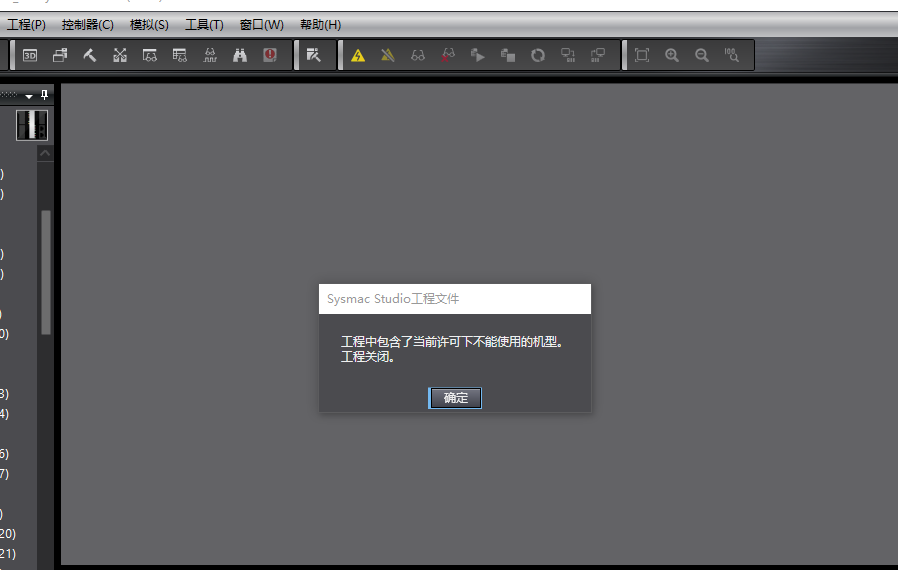Click the fit-to-screen zoom icon
Image resolution: width=898 pixels, height=570 pixels.
tap(642, 55)
